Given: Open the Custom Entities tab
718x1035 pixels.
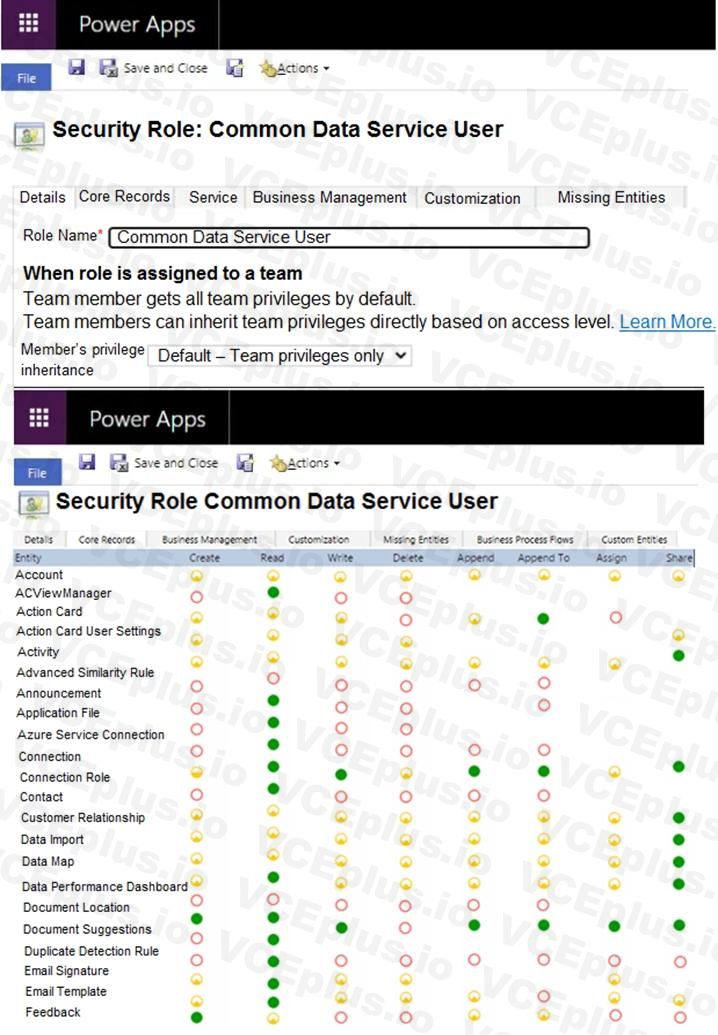Looking at the screenshot, I should [634, 539].
